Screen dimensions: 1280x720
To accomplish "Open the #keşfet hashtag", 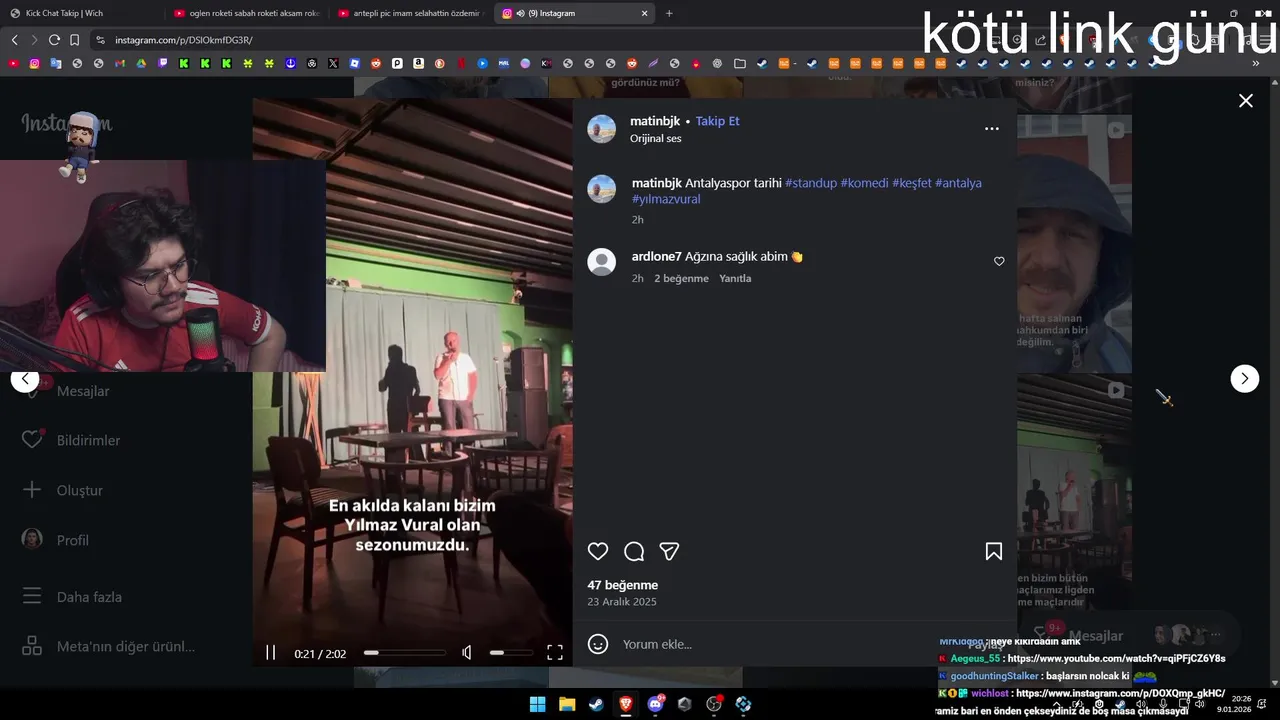I will tap(912, 183).
